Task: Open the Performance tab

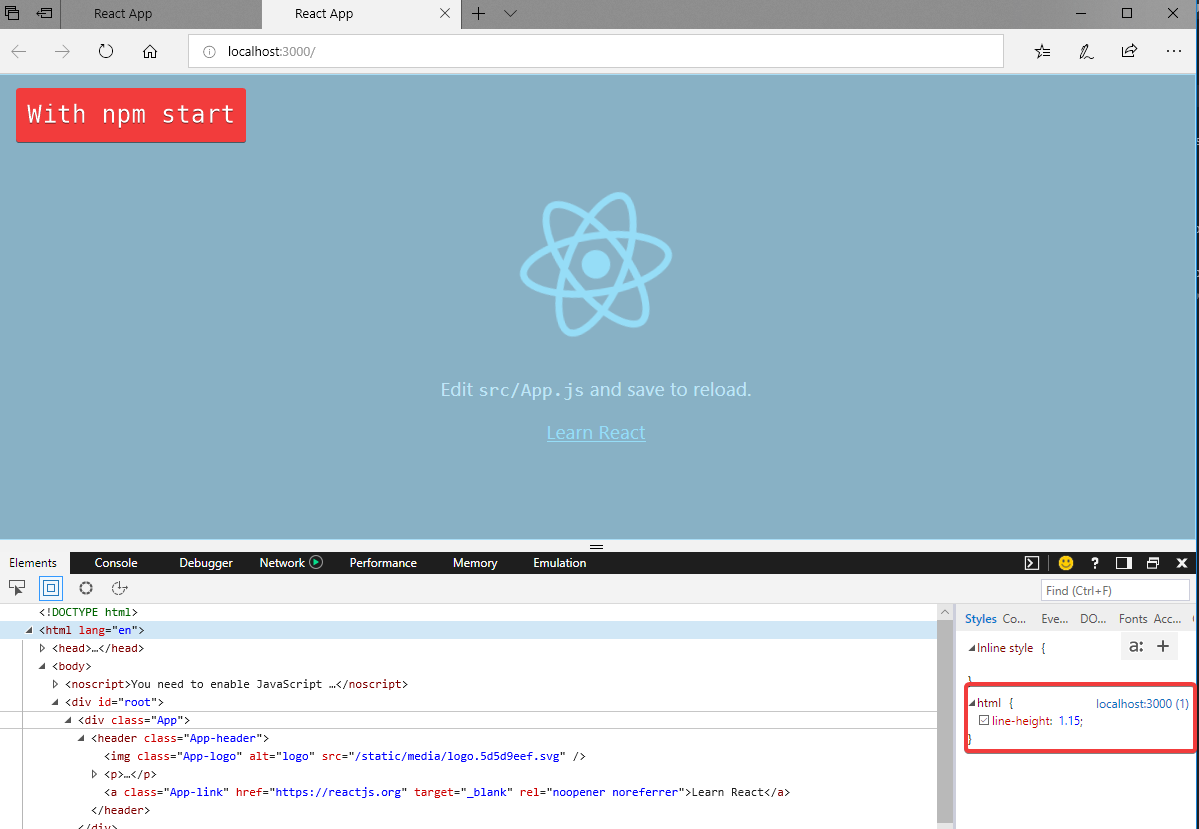Action: click(x=383, y=563)
